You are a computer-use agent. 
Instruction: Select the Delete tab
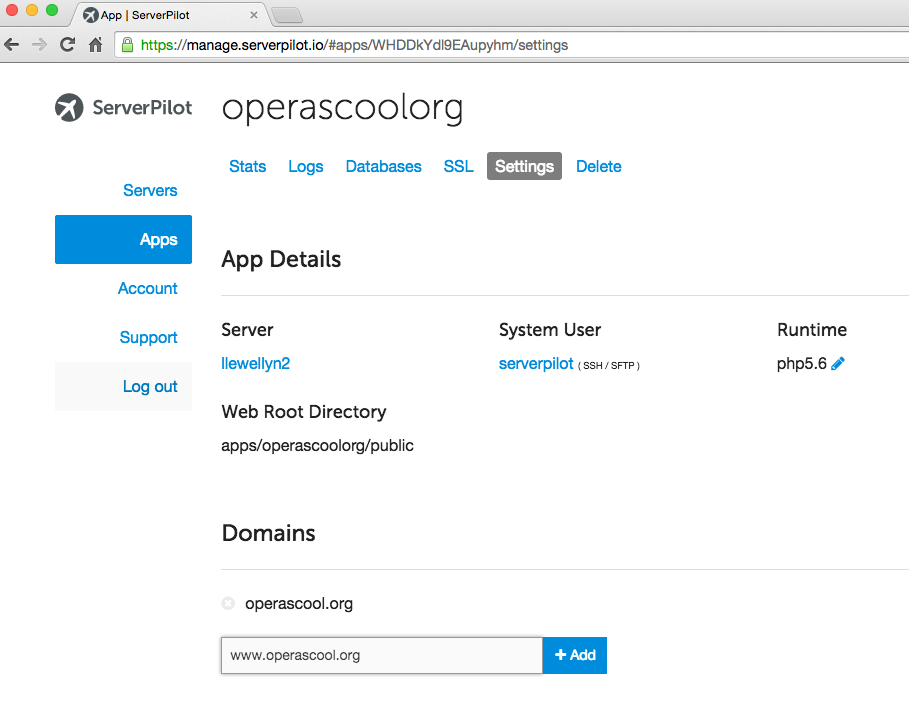point(598,167)
